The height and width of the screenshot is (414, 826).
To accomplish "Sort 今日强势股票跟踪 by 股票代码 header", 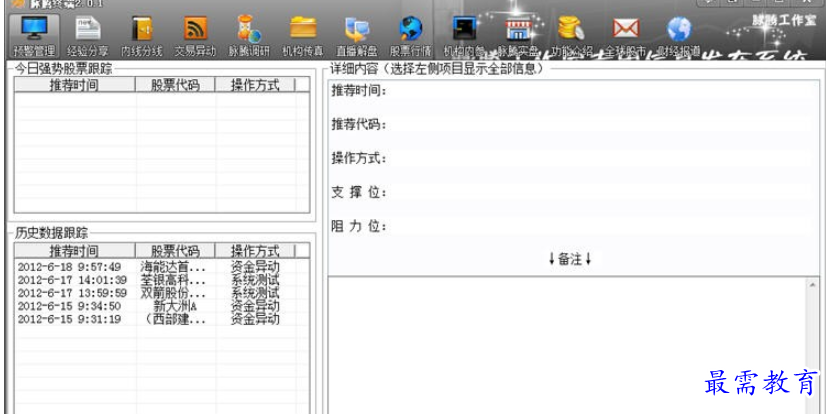I will tap(175, 85).
